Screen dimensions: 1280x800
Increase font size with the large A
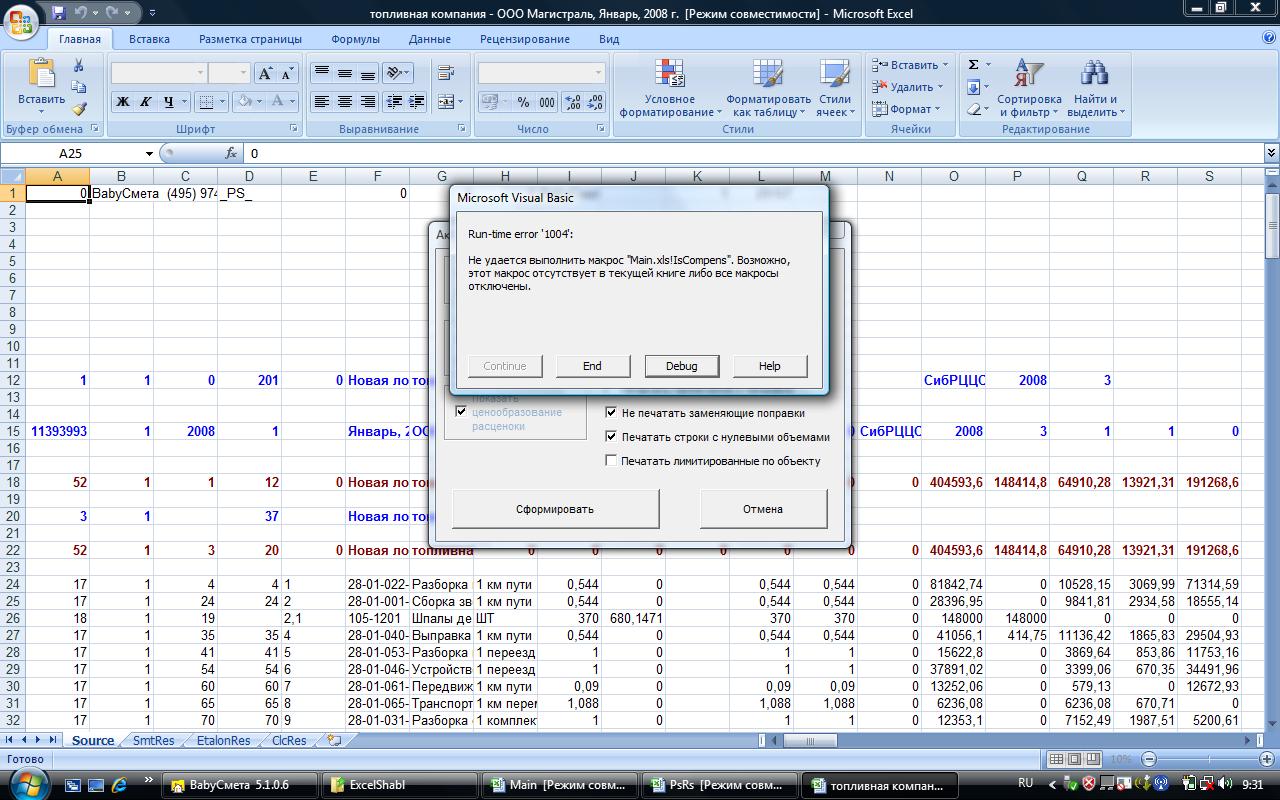264,73
